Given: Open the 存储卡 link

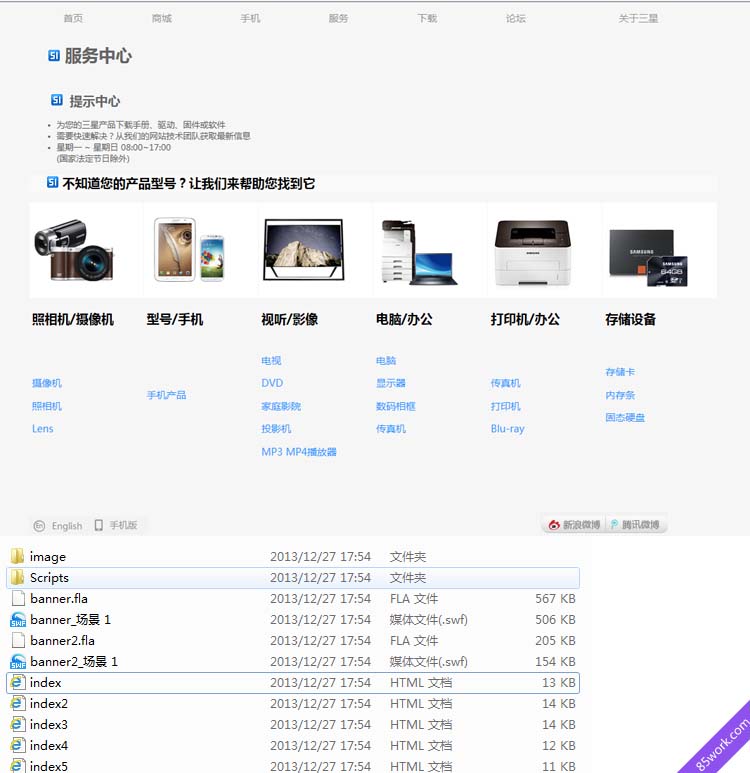Looking at the screenshot, I should (620, 372).
